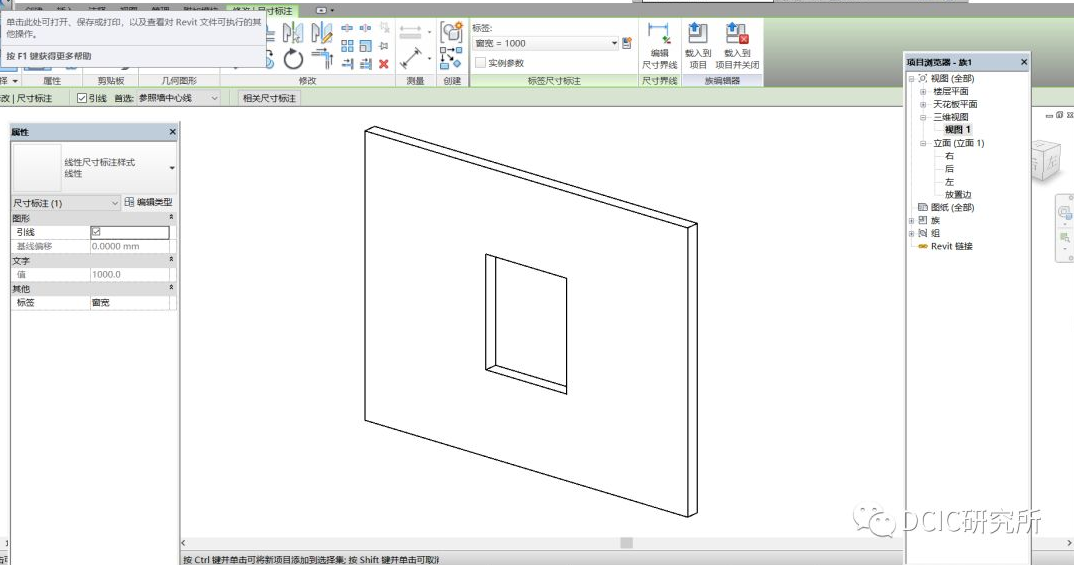Select the Scale tool

point(366,46)
